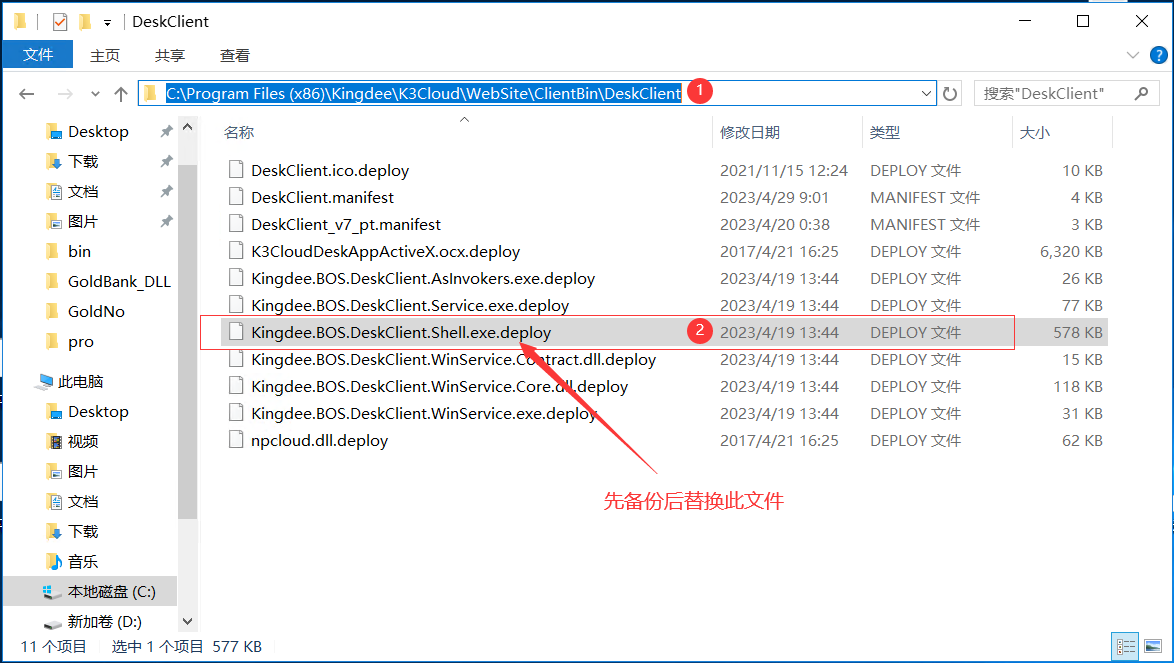Open the blue Help question-mark icon
This screenshot has width=1174, height=663.
[x=1158, y=55]
